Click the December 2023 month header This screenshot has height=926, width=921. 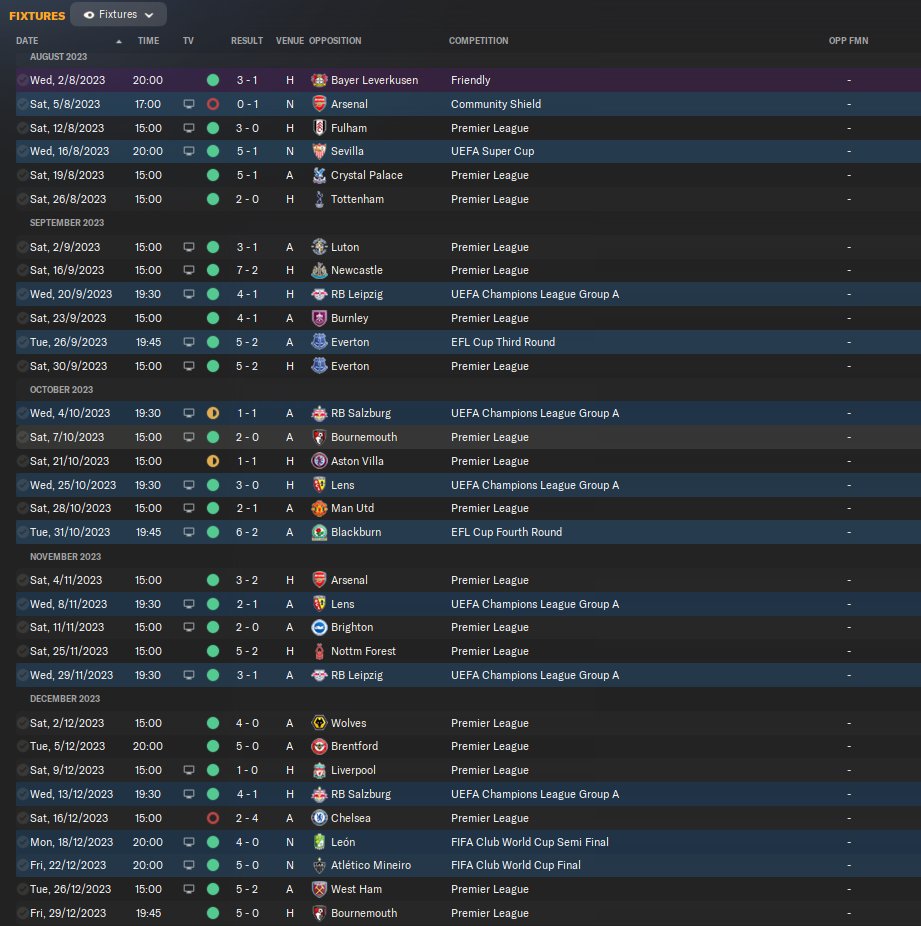pos(65,699)
